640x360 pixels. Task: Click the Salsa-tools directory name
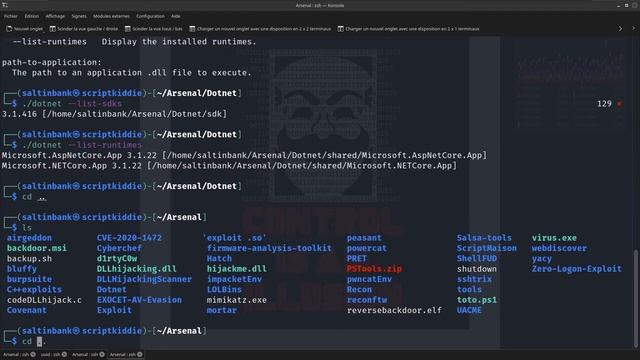pyautogui.click(x=484, y=238)
